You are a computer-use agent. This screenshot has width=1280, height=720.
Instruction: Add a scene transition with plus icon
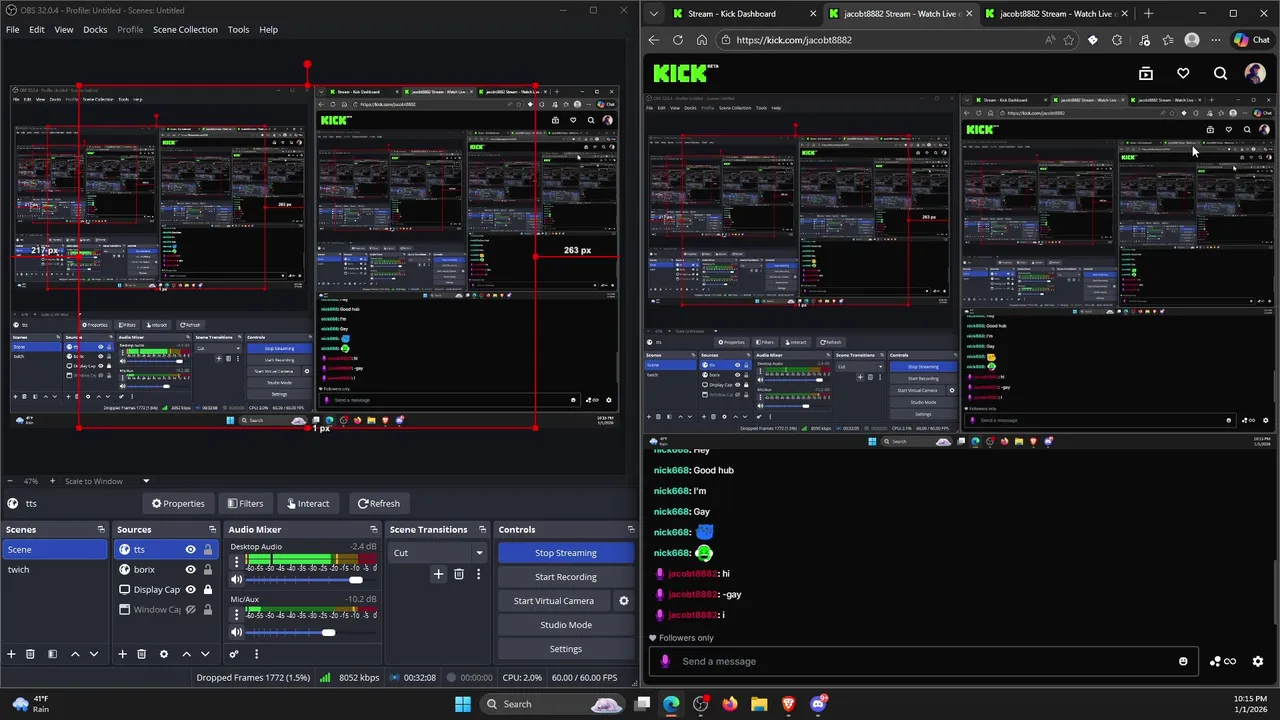[438, 574]
